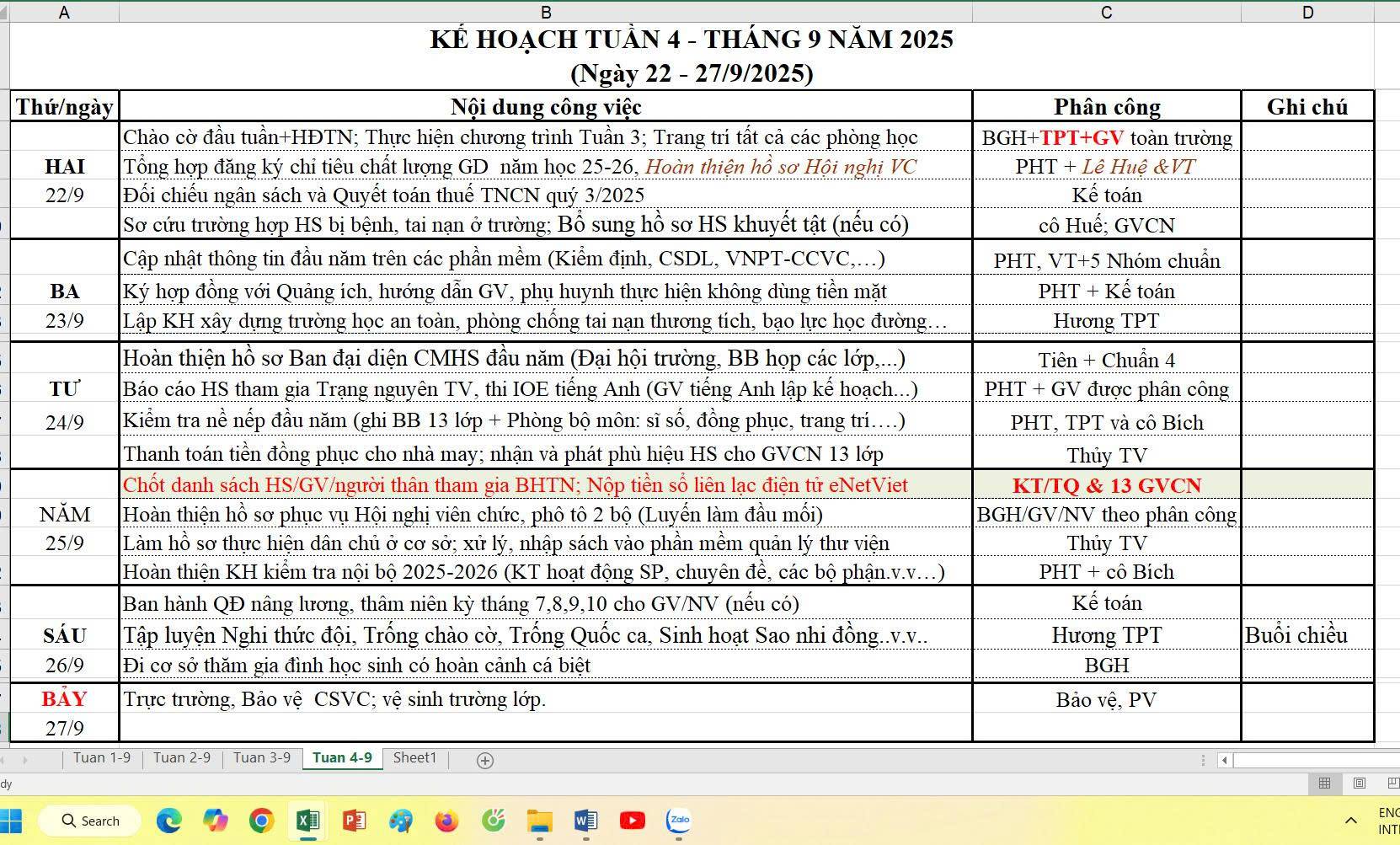
Task: Open File Explorer from the taskbar
Action: 539,821
